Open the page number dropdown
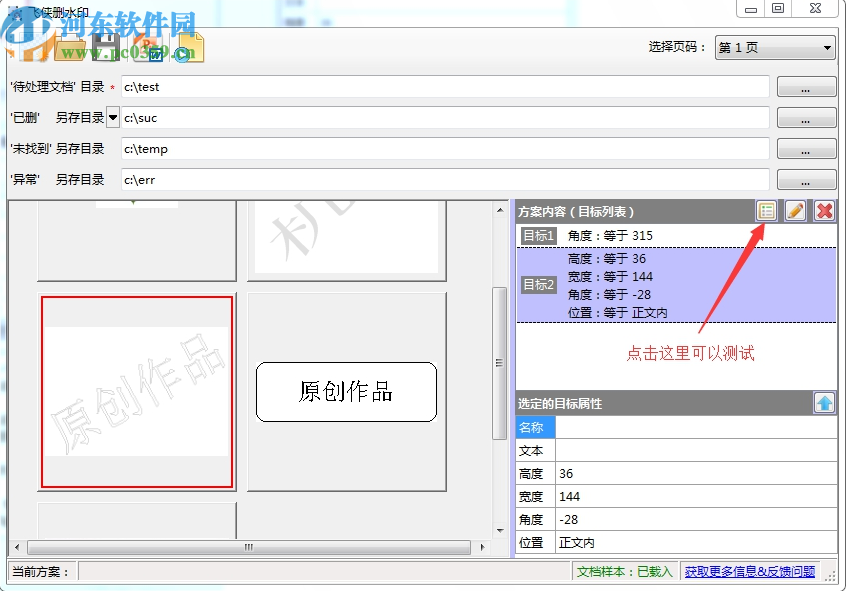Image resolution: width=847 pixels, height=591 pixels. 775,48
